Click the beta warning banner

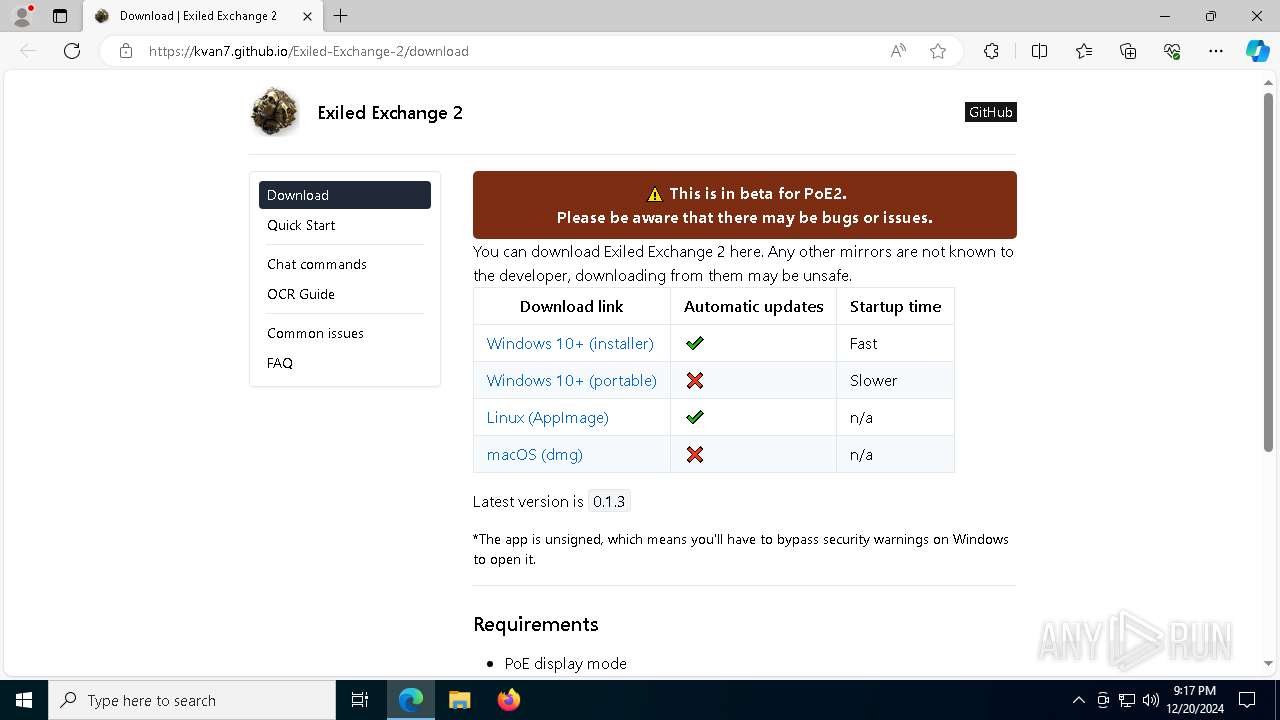(745, 205)
